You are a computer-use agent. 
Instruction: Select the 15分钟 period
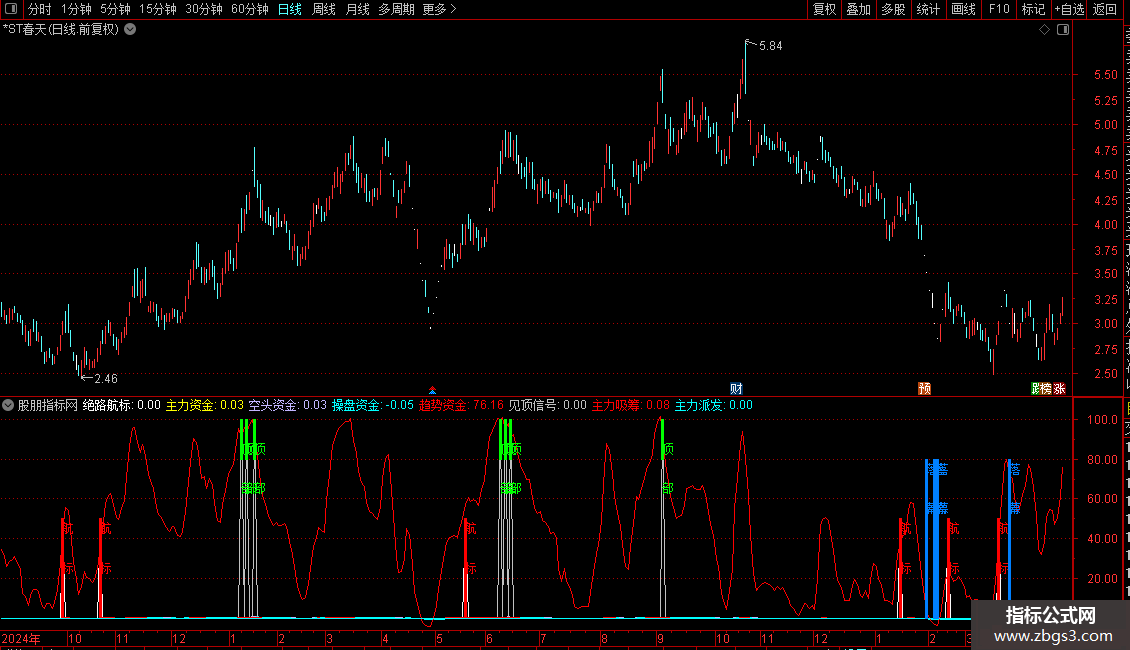coord(158,9)
